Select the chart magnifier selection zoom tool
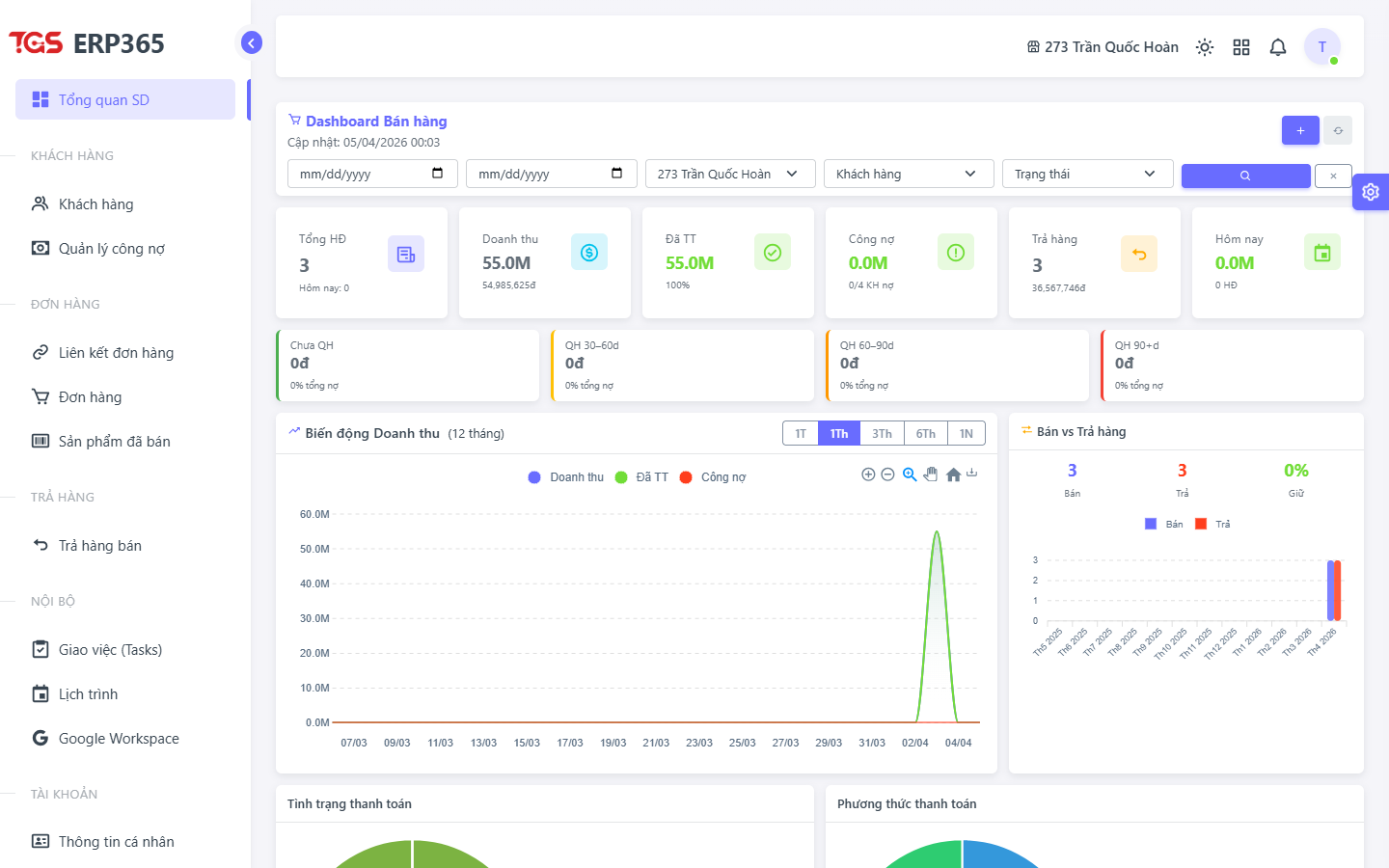 [910, 475]
